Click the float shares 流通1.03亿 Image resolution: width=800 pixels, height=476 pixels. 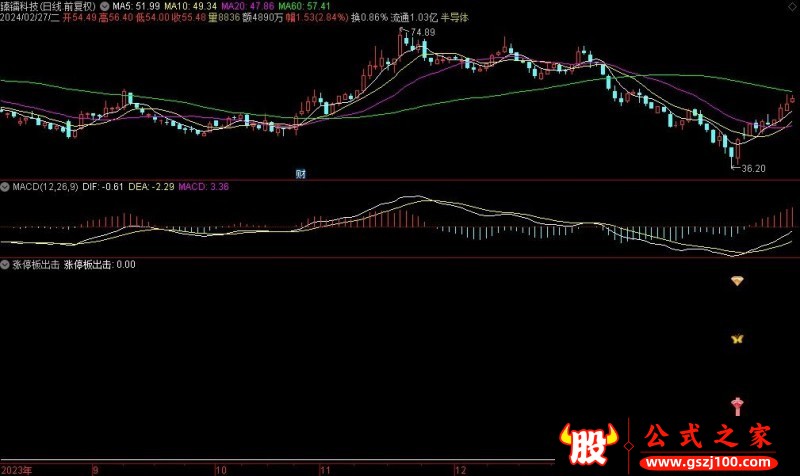click(x=414, y=17)
